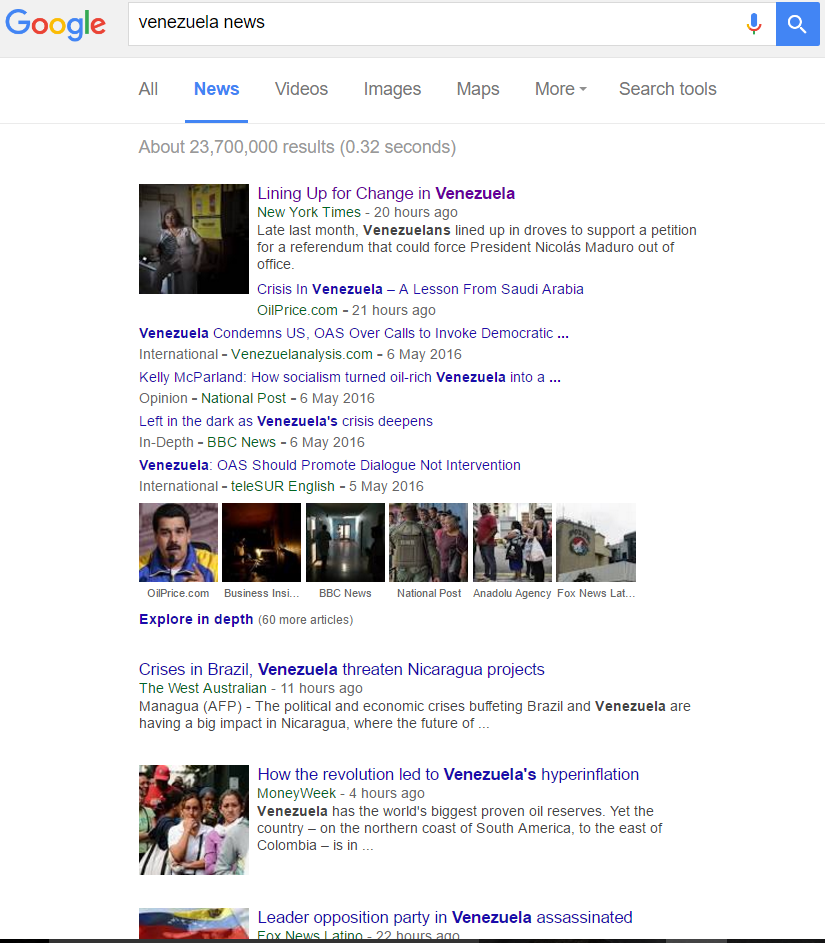Open the Videos tab
Screen dimensions: 825x943
[x=301, y=89]
